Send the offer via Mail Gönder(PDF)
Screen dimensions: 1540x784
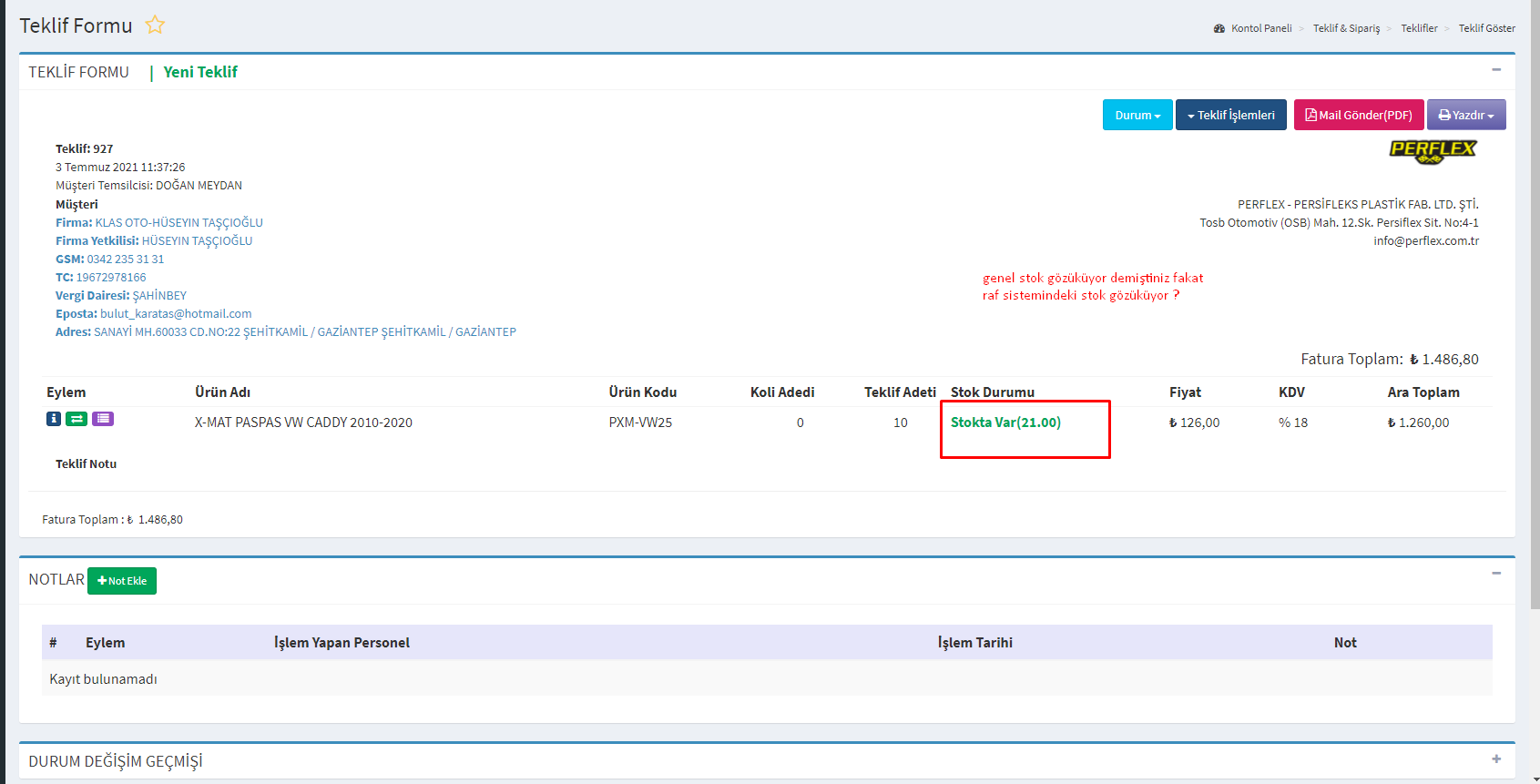pos(1358,116)
